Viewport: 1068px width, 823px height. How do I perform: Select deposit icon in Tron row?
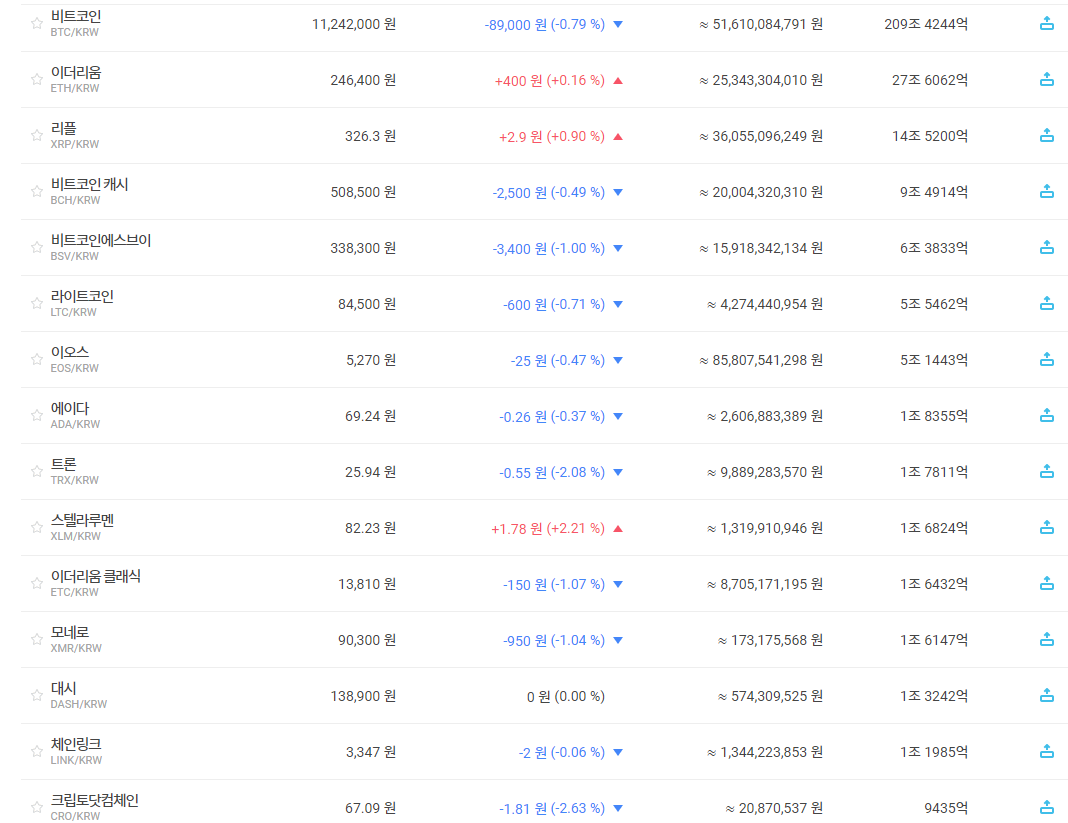coord(1047,472)
